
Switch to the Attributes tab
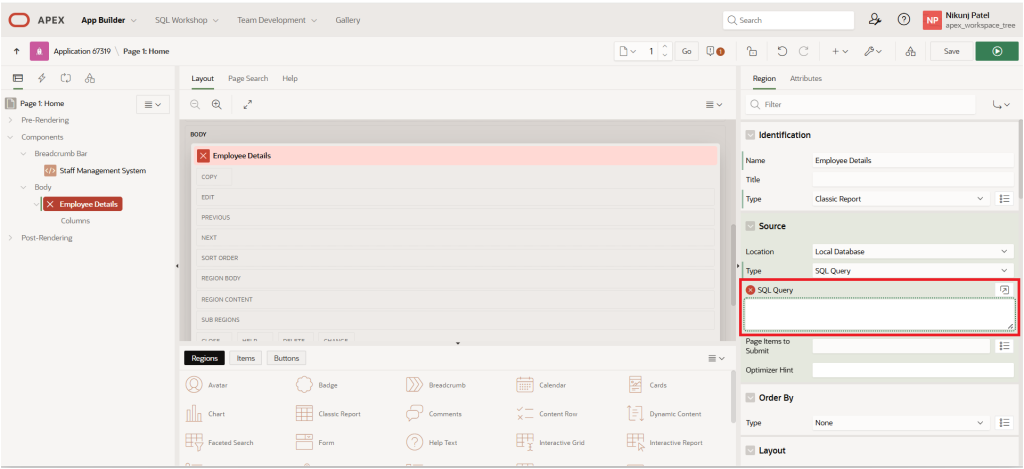tap(805, 78)
